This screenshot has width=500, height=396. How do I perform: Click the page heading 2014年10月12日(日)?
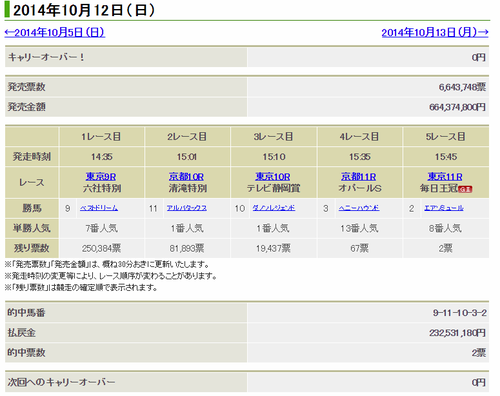(84, 11)
